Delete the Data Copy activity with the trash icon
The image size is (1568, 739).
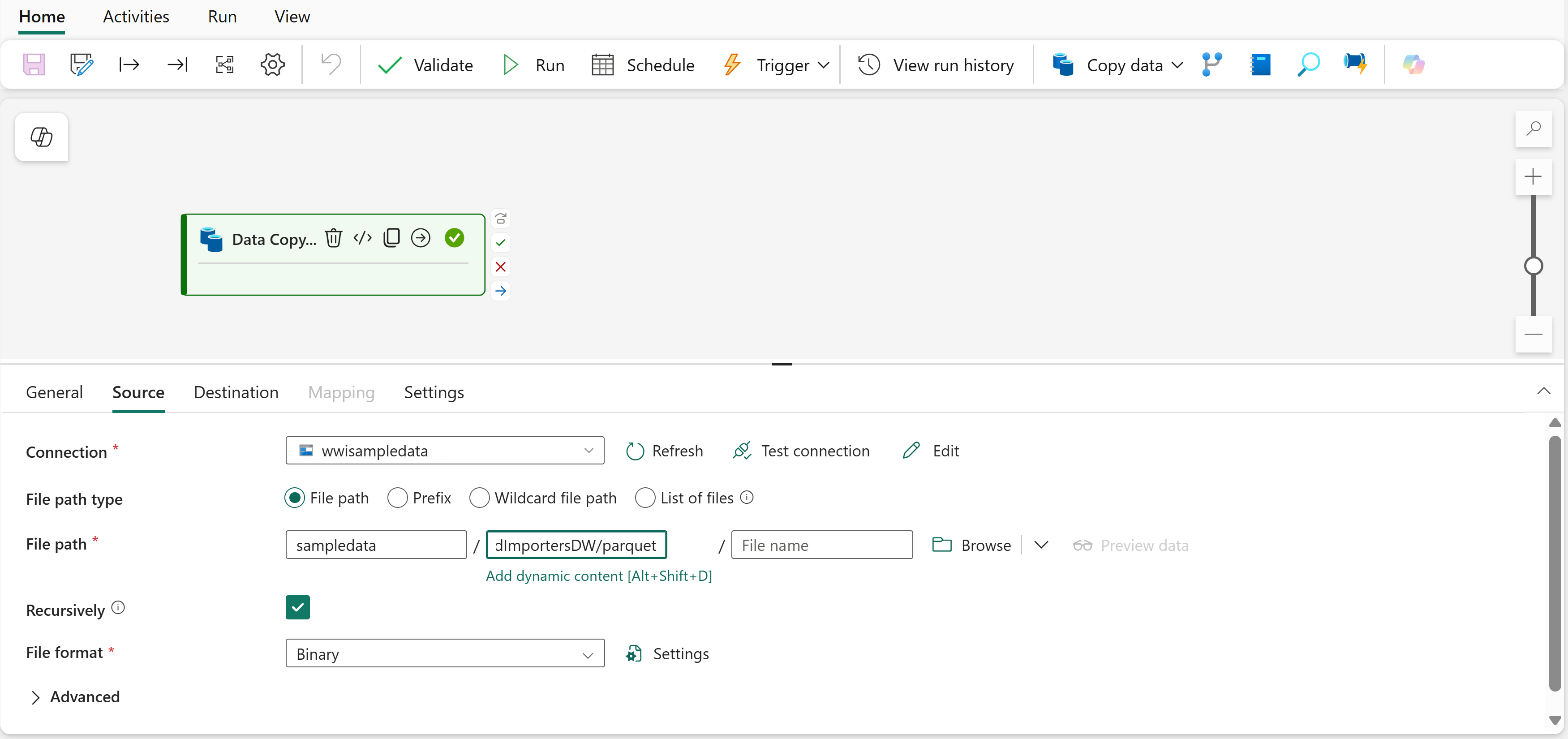pyautogui.click(x=333, y=238)
